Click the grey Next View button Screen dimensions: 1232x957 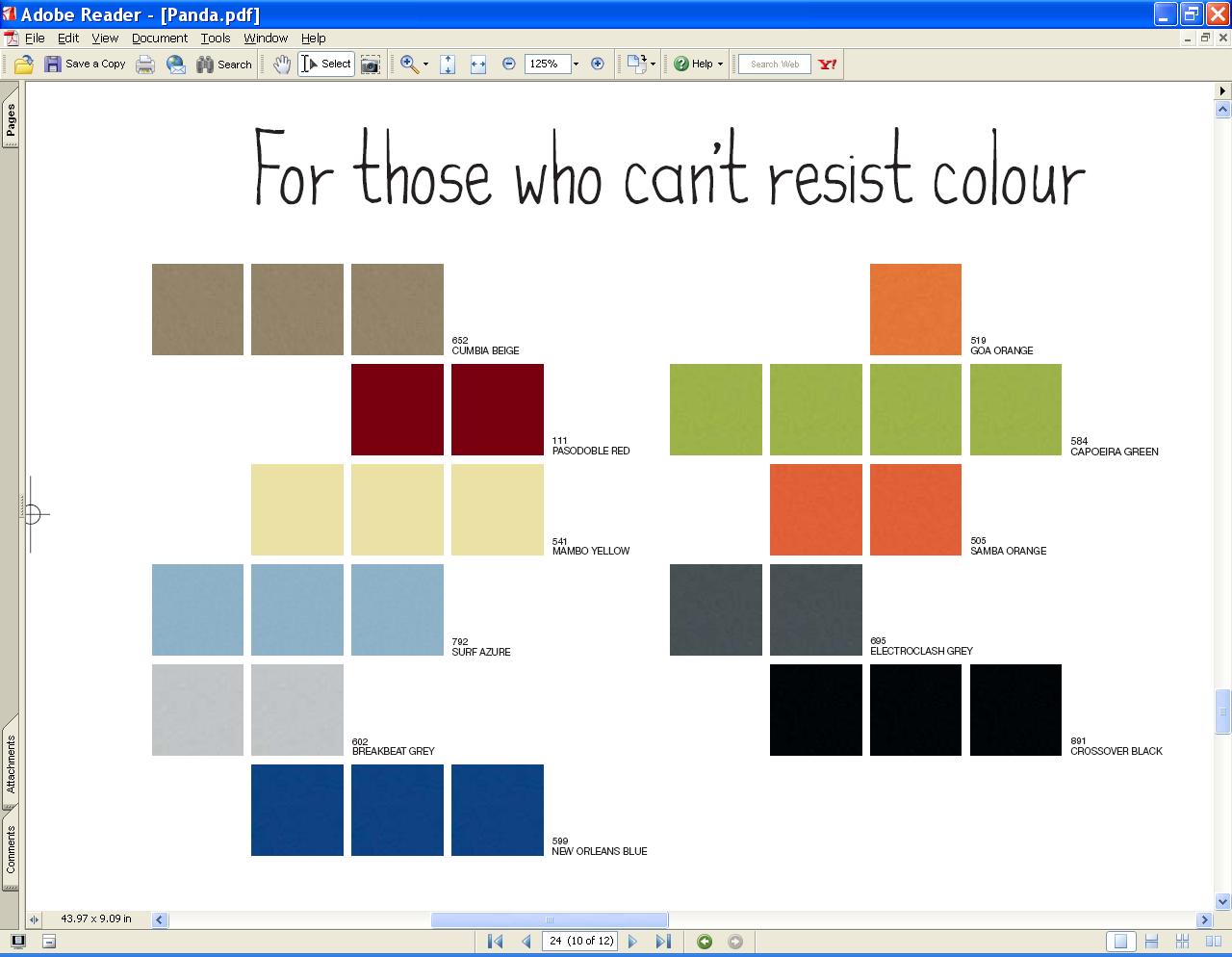[735, 942]
